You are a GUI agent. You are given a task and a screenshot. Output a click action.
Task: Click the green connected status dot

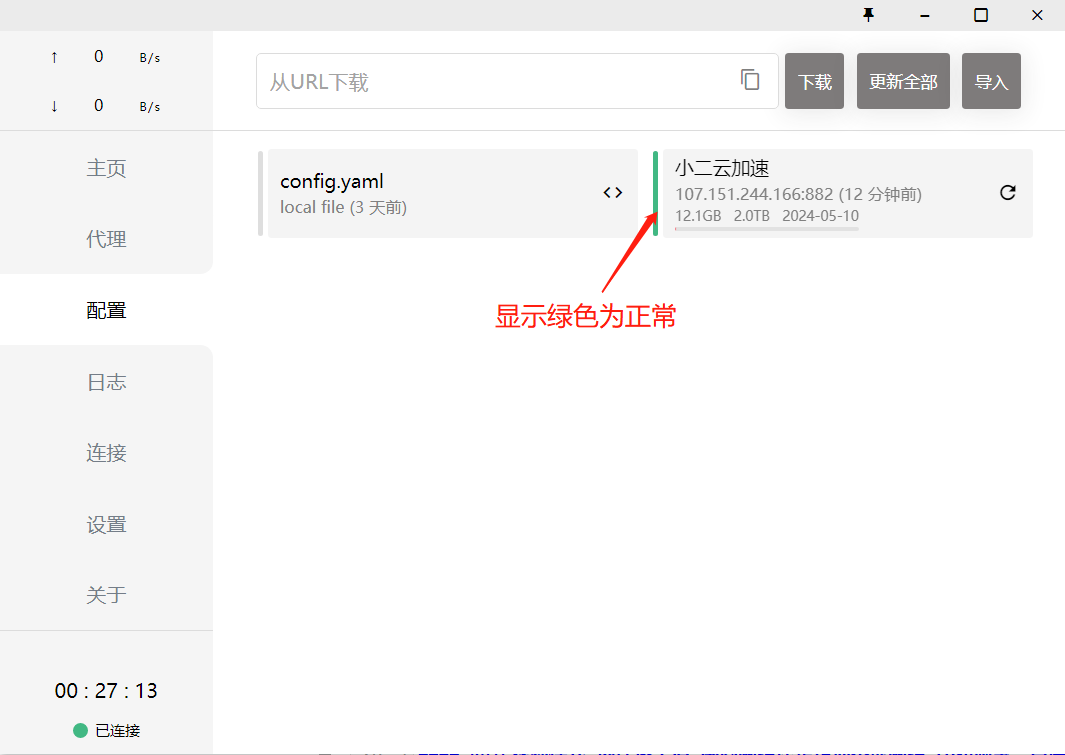(x=81, y=731)
